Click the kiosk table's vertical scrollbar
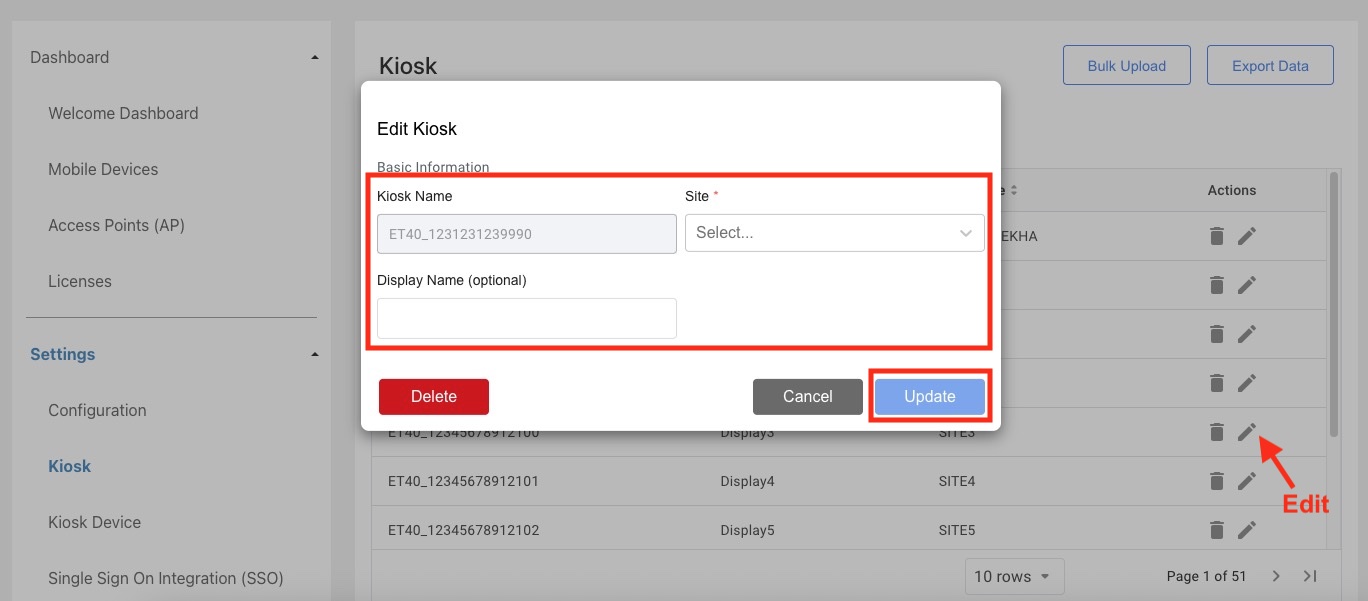The height and width of the screenshot is (601, 1368). click(x=1333, y=300)
